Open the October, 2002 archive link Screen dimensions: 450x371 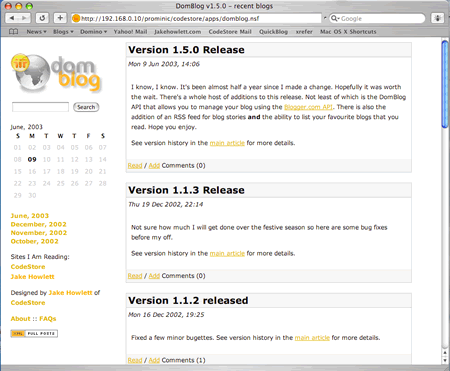(34, 241)
